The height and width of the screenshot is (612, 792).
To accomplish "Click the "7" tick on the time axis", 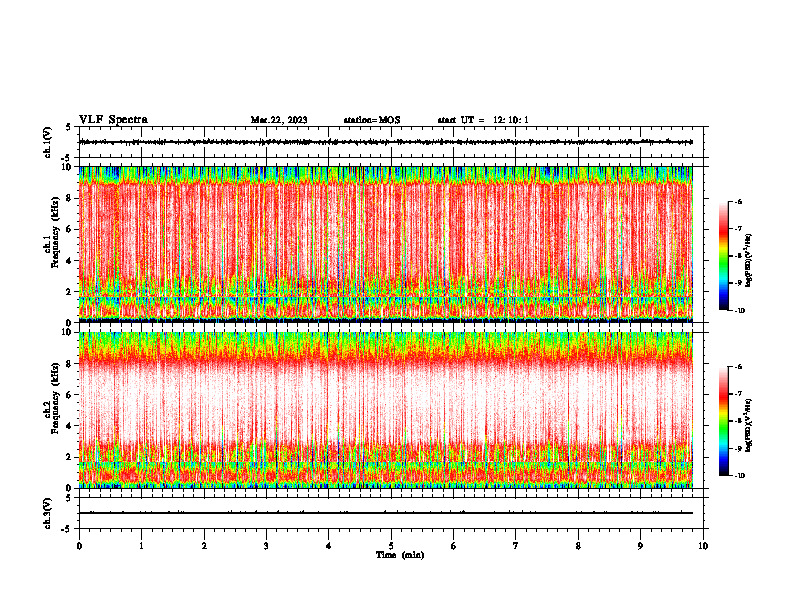I will (x=516, y=546).
